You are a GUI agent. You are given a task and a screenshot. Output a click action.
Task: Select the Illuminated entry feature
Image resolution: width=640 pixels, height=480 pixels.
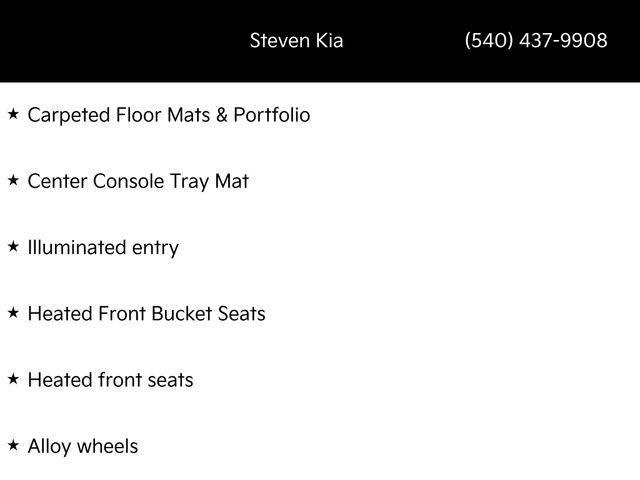pos(103,248)
